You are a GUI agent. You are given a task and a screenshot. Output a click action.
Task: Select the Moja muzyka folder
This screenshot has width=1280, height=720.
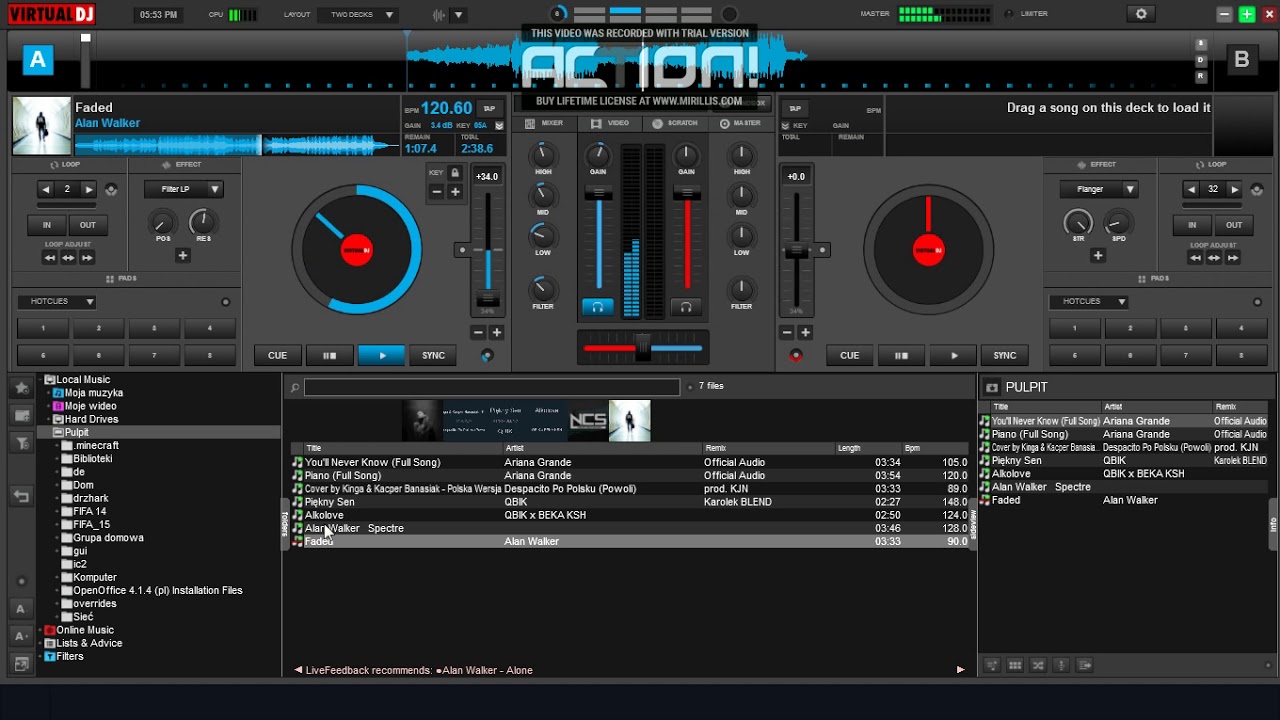tap(94, 393)
